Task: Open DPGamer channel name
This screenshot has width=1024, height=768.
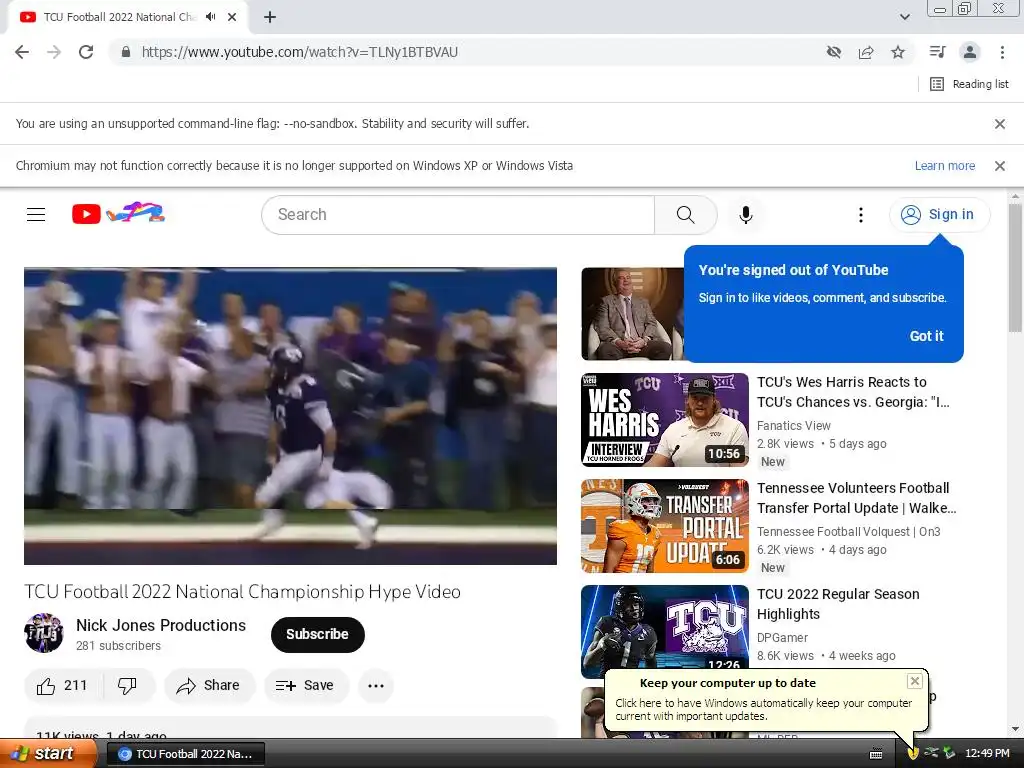Action: click(782, 637)
